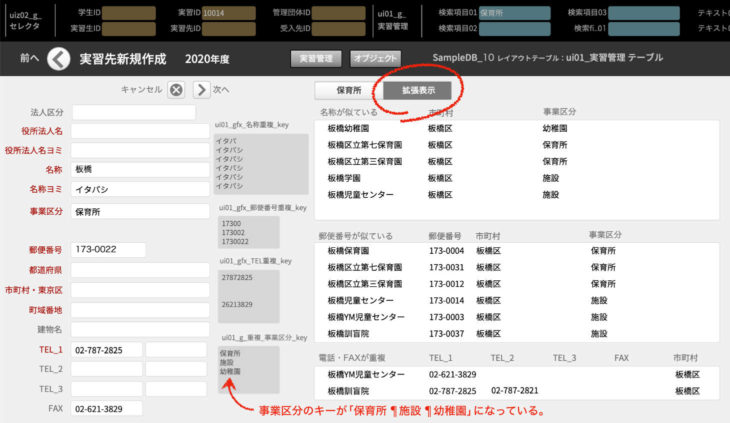Choose 板橋保育園 in postal code matches

pos(355,251)
